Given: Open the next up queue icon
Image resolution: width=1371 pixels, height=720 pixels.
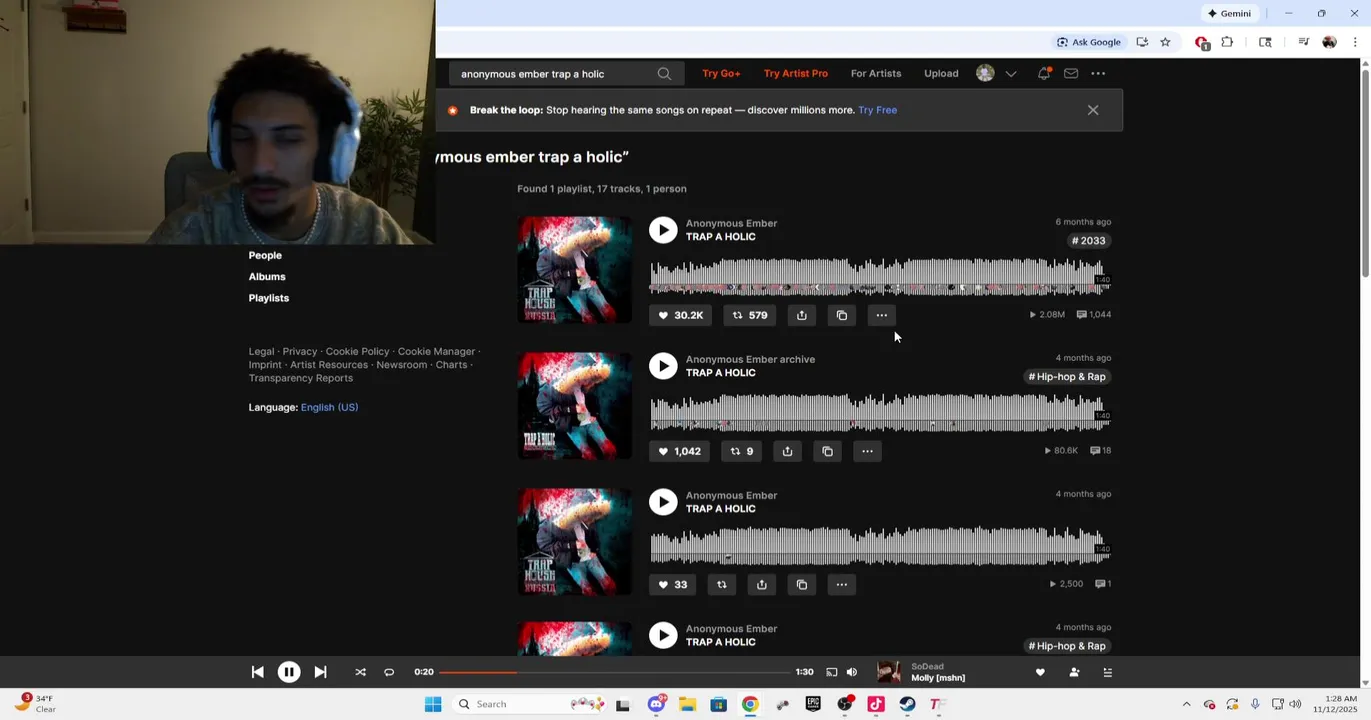Looking at the screenshot, I should (x=1107, y=673).
